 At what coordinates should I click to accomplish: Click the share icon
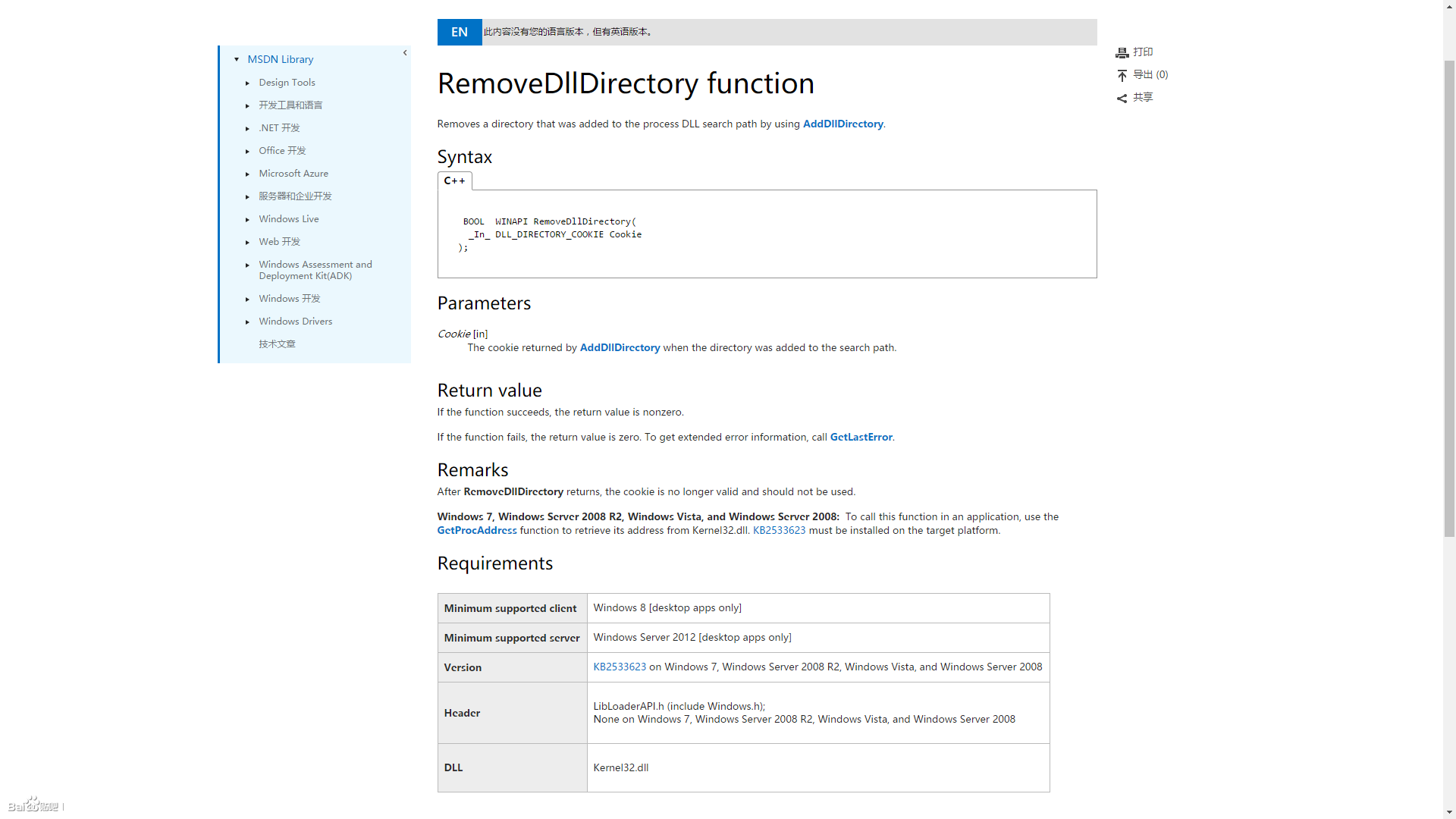point(1122,99)
